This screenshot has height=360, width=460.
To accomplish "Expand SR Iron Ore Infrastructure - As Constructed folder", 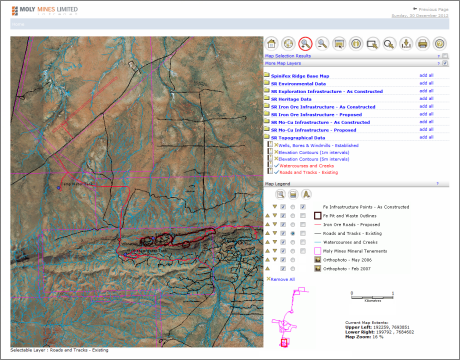I will 267,106.
